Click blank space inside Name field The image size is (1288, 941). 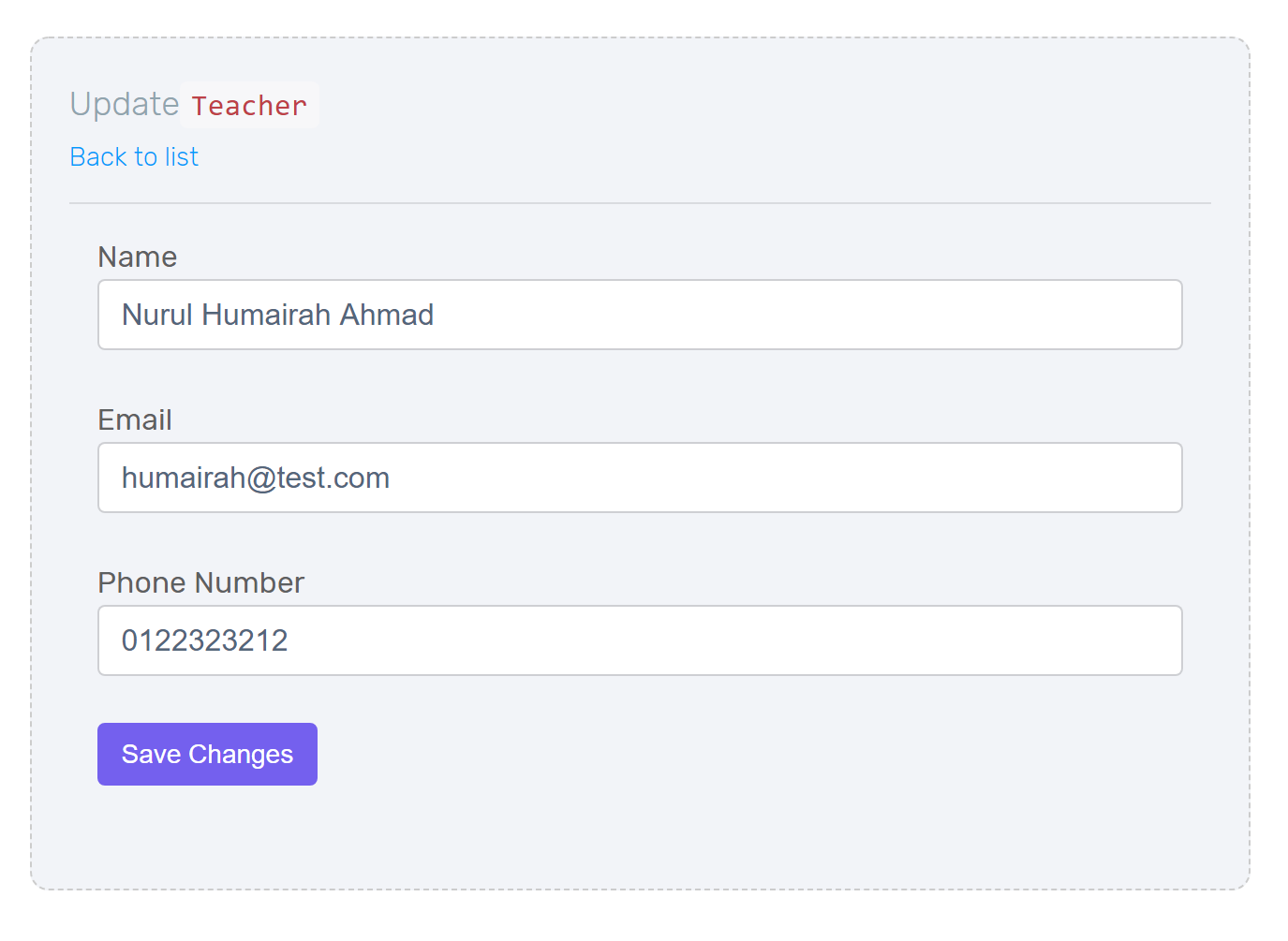806,315
